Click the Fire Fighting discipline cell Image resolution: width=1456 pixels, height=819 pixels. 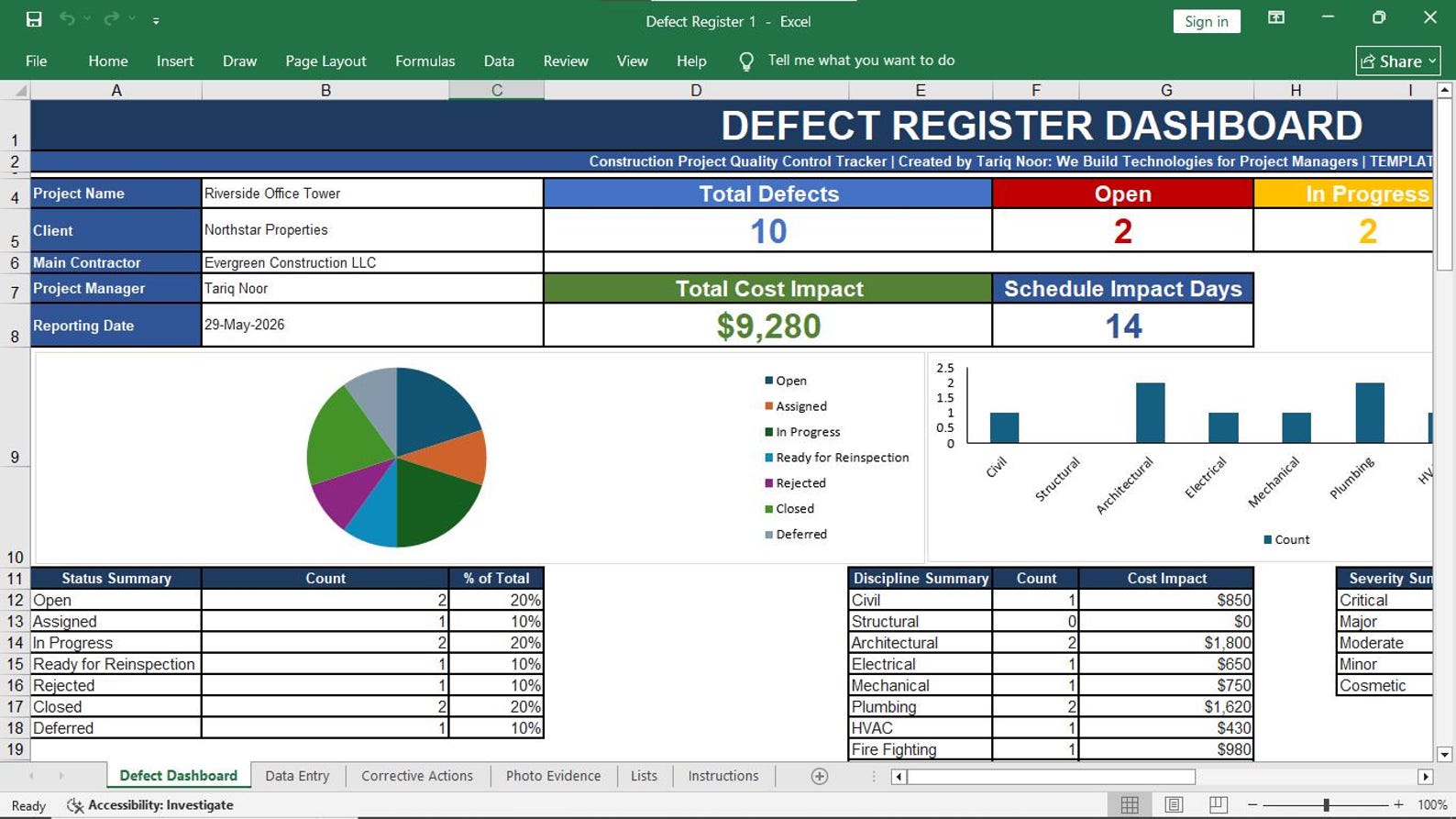(920, 749)
